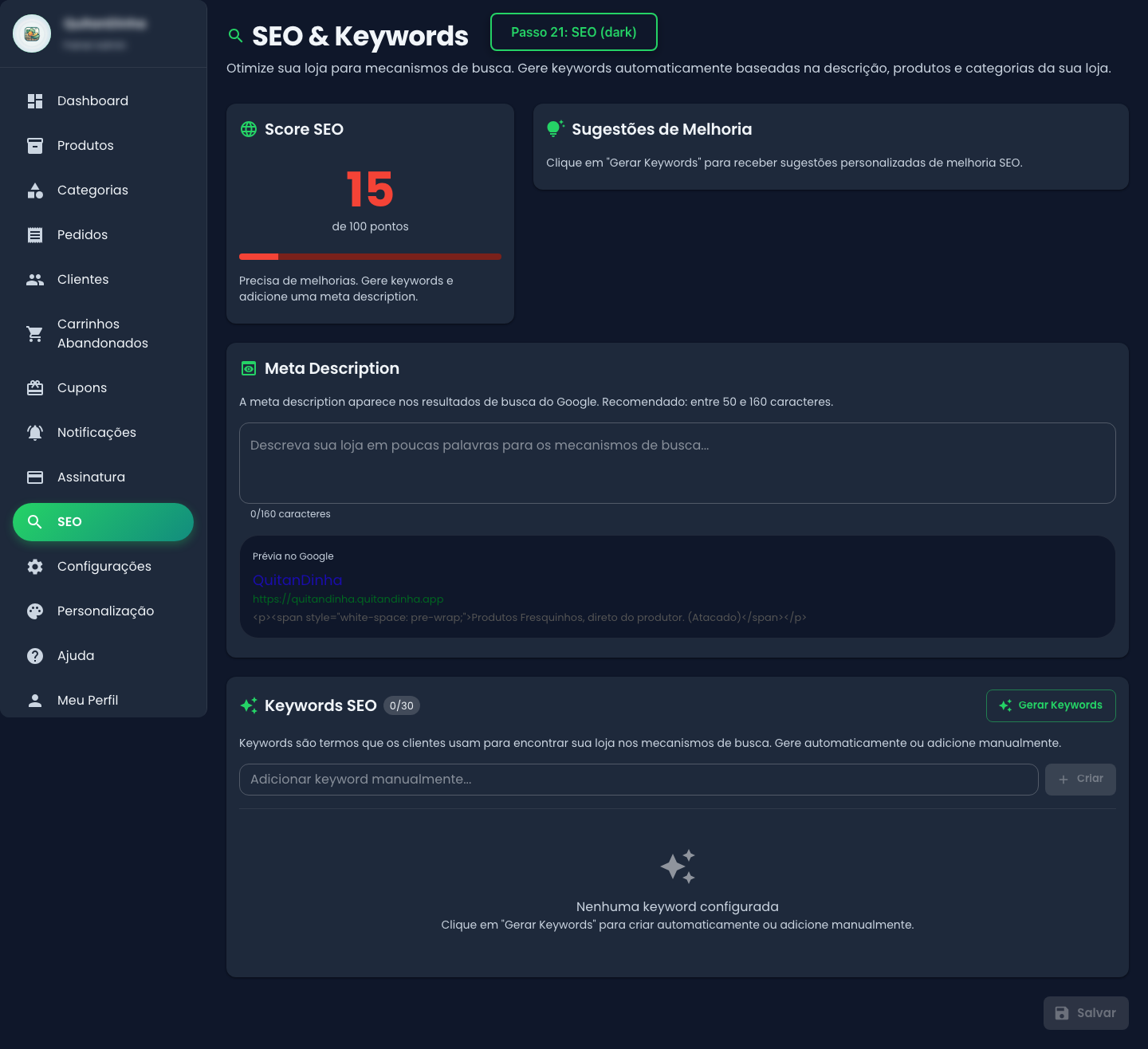Image resolution: width=1148 pixels, height=1049 pixels.
Task: Focus the meta description text area
Action: pos(677,463)
